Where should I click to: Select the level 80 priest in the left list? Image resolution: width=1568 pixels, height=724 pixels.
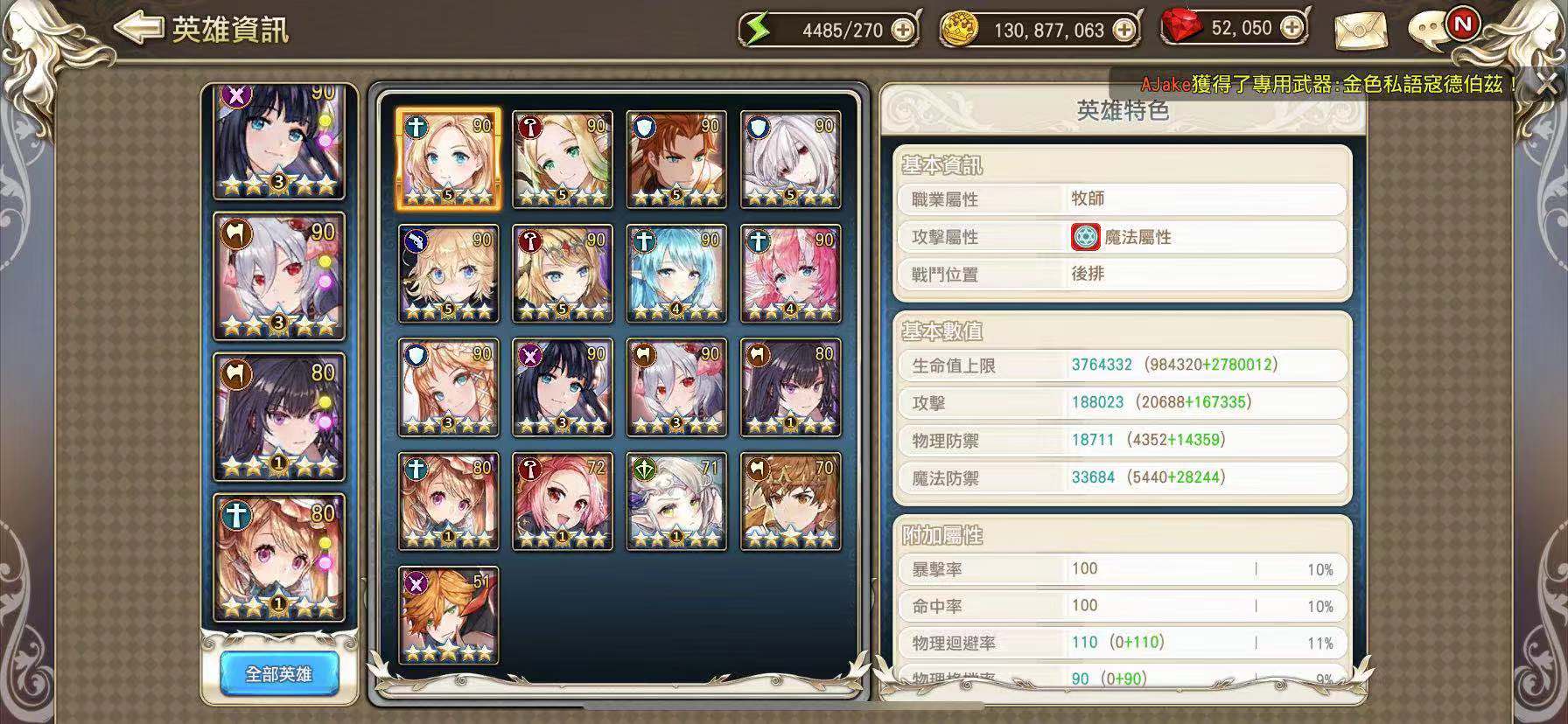click(279, 558)
